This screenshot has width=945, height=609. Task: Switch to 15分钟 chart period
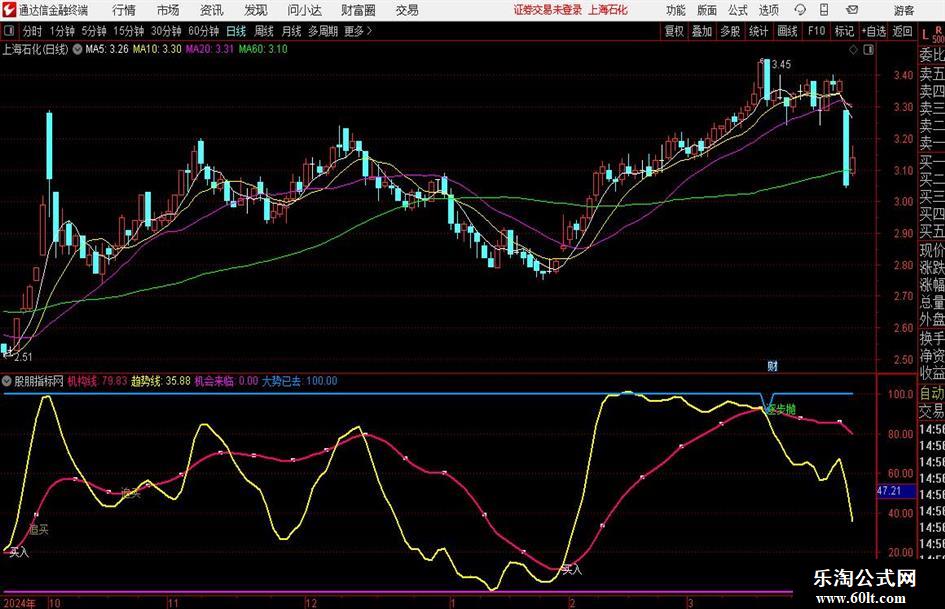(x=129, y=31)
